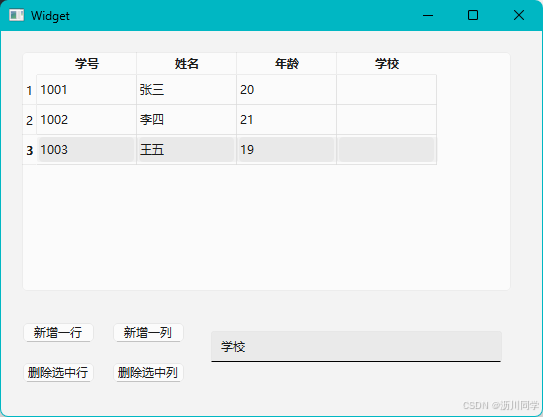Select the cell containing 1002
This screenshot has width=543, height=417.
[87, 120]
